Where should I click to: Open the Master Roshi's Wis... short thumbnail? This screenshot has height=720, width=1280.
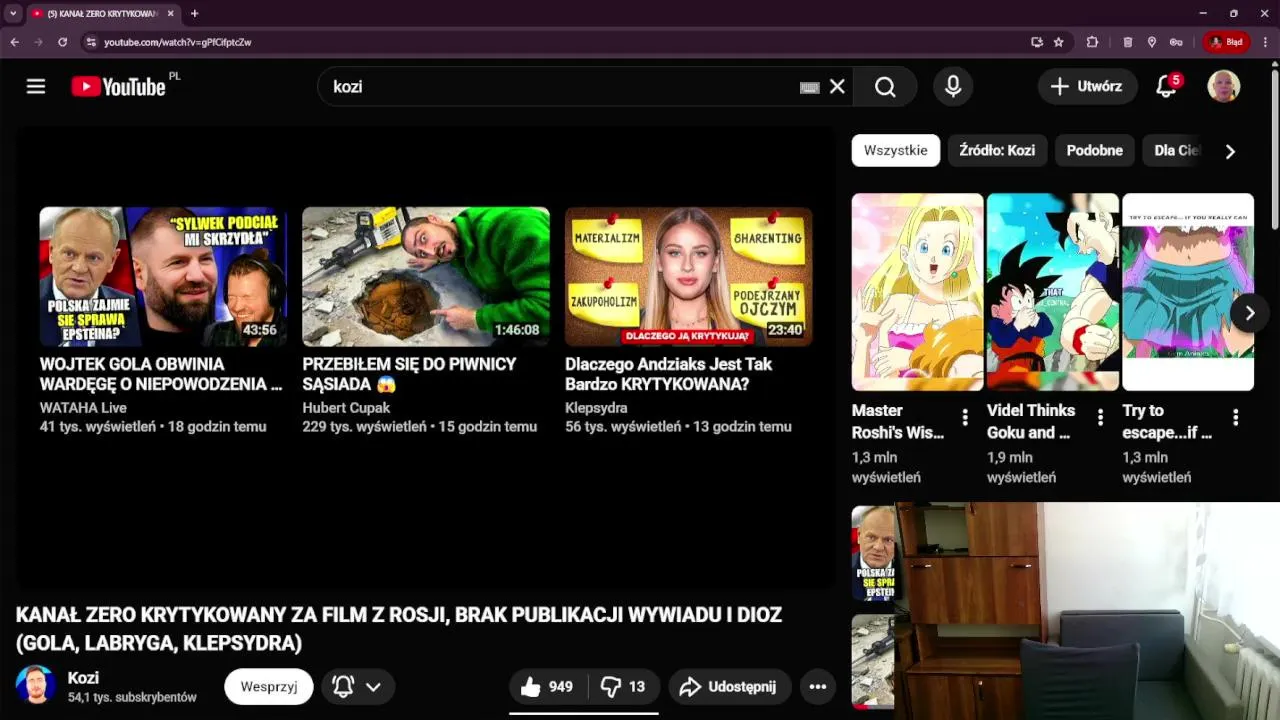pyautogui.click(x=917, y=292)
